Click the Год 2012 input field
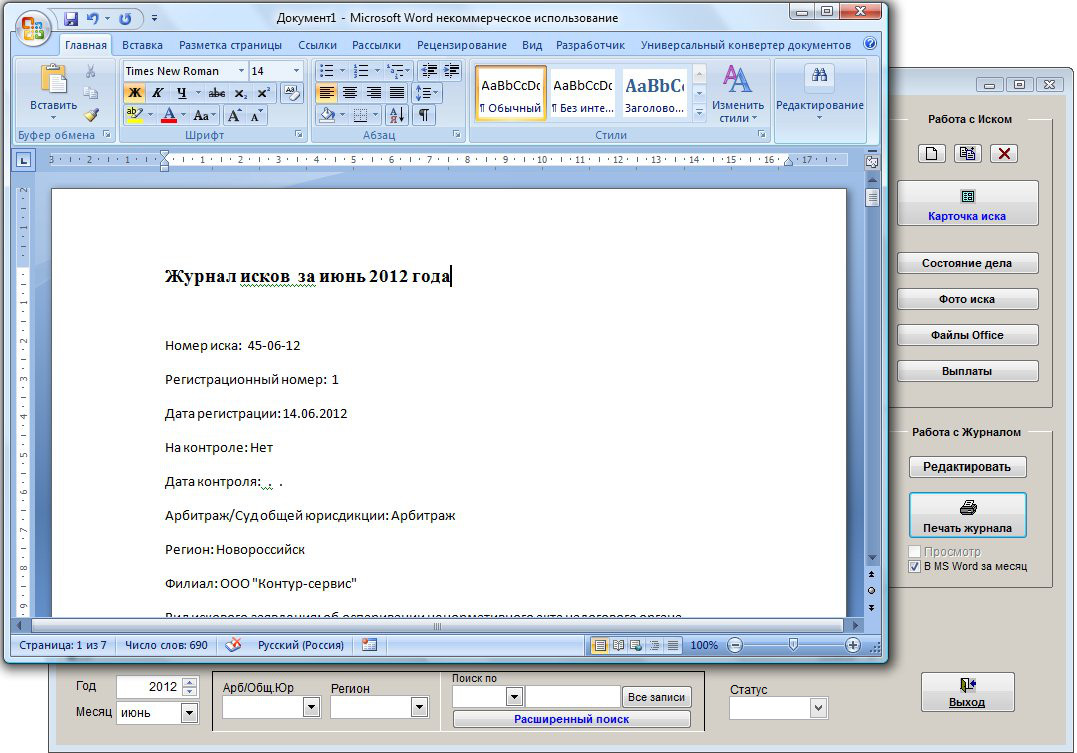 (x=148, y=686)
